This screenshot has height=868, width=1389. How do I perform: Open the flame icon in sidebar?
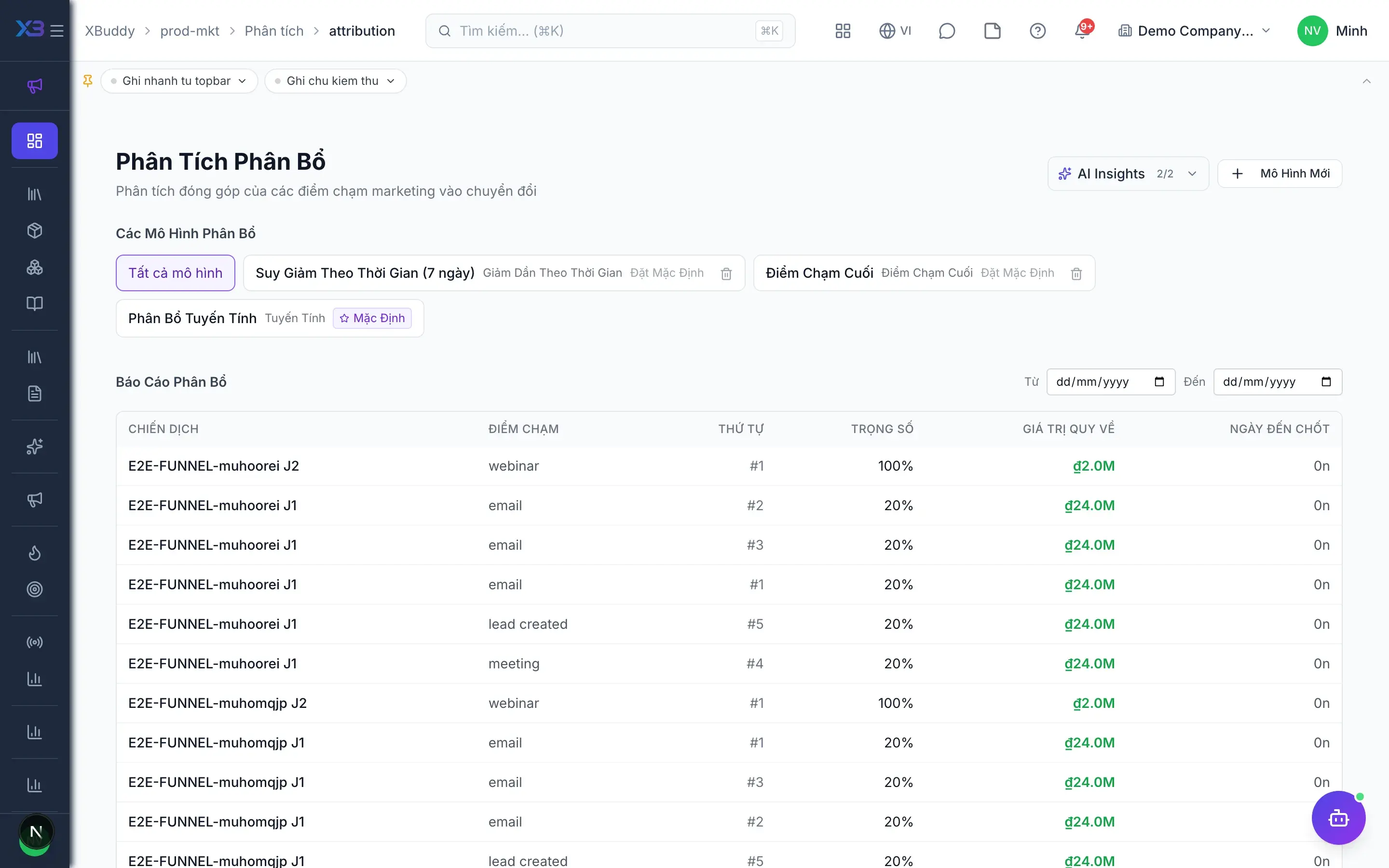pos(34,553)
